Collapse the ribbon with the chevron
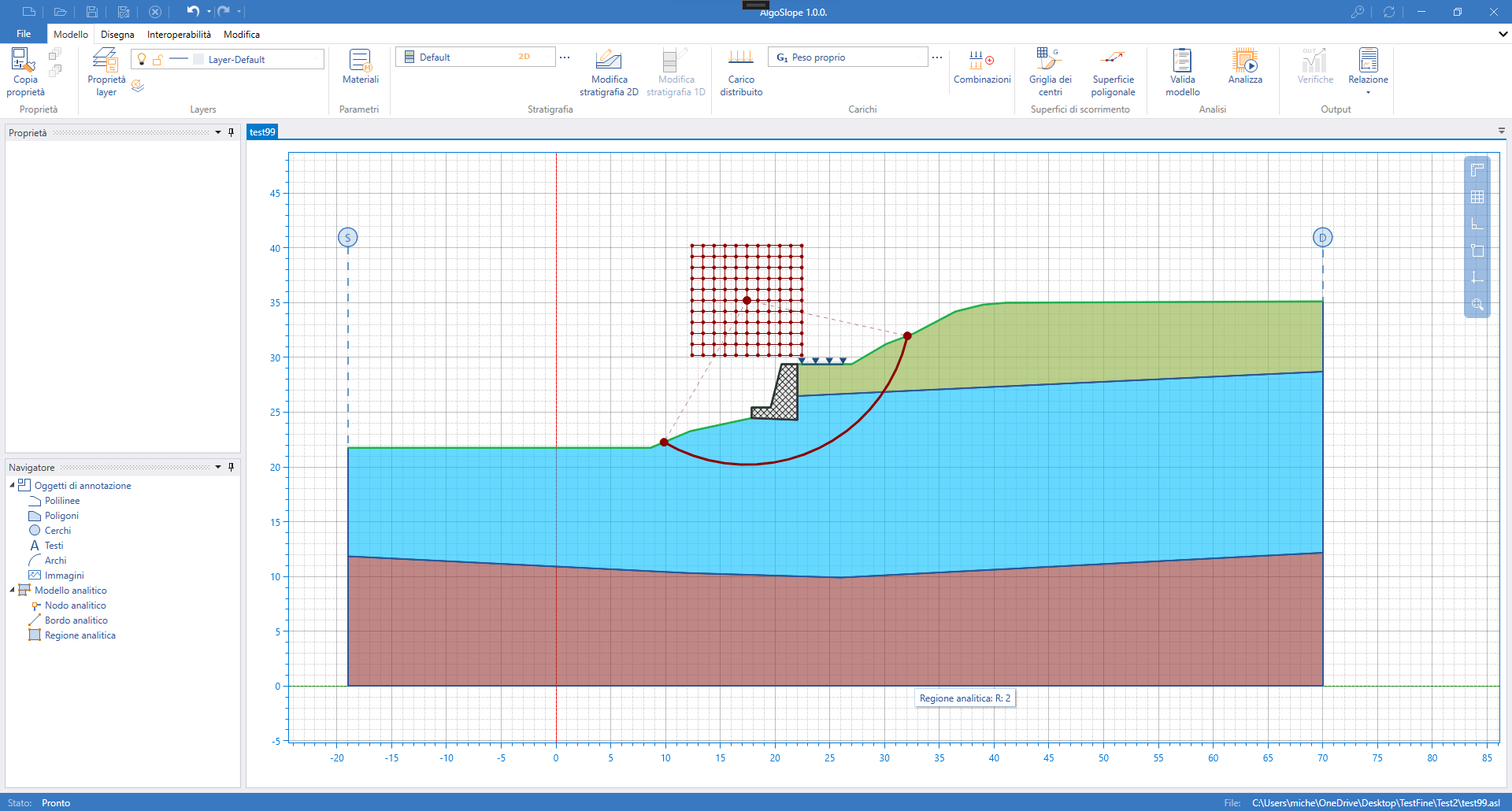The image size is (1512, 811). click(1503, 34)
